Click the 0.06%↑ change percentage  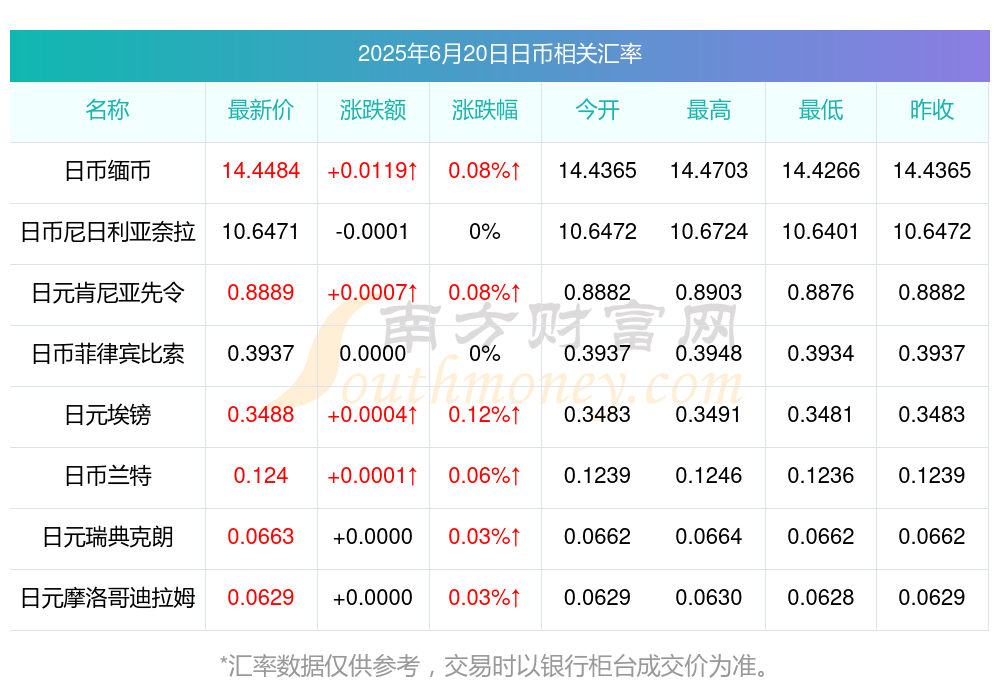coord(485,475)
